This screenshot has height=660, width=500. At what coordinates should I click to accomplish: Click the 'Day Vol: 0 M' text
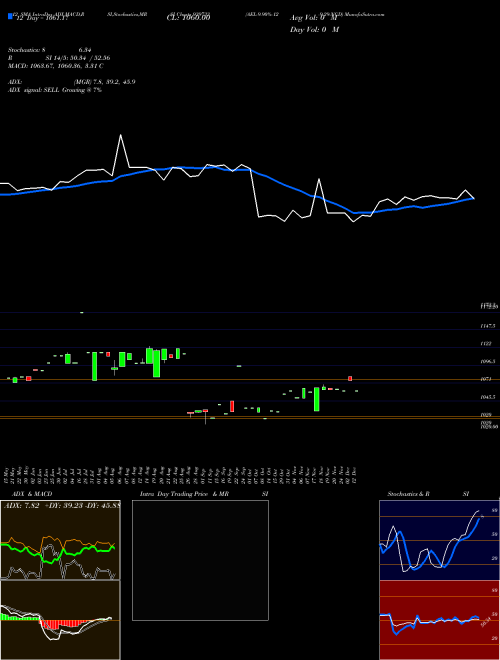314,29
